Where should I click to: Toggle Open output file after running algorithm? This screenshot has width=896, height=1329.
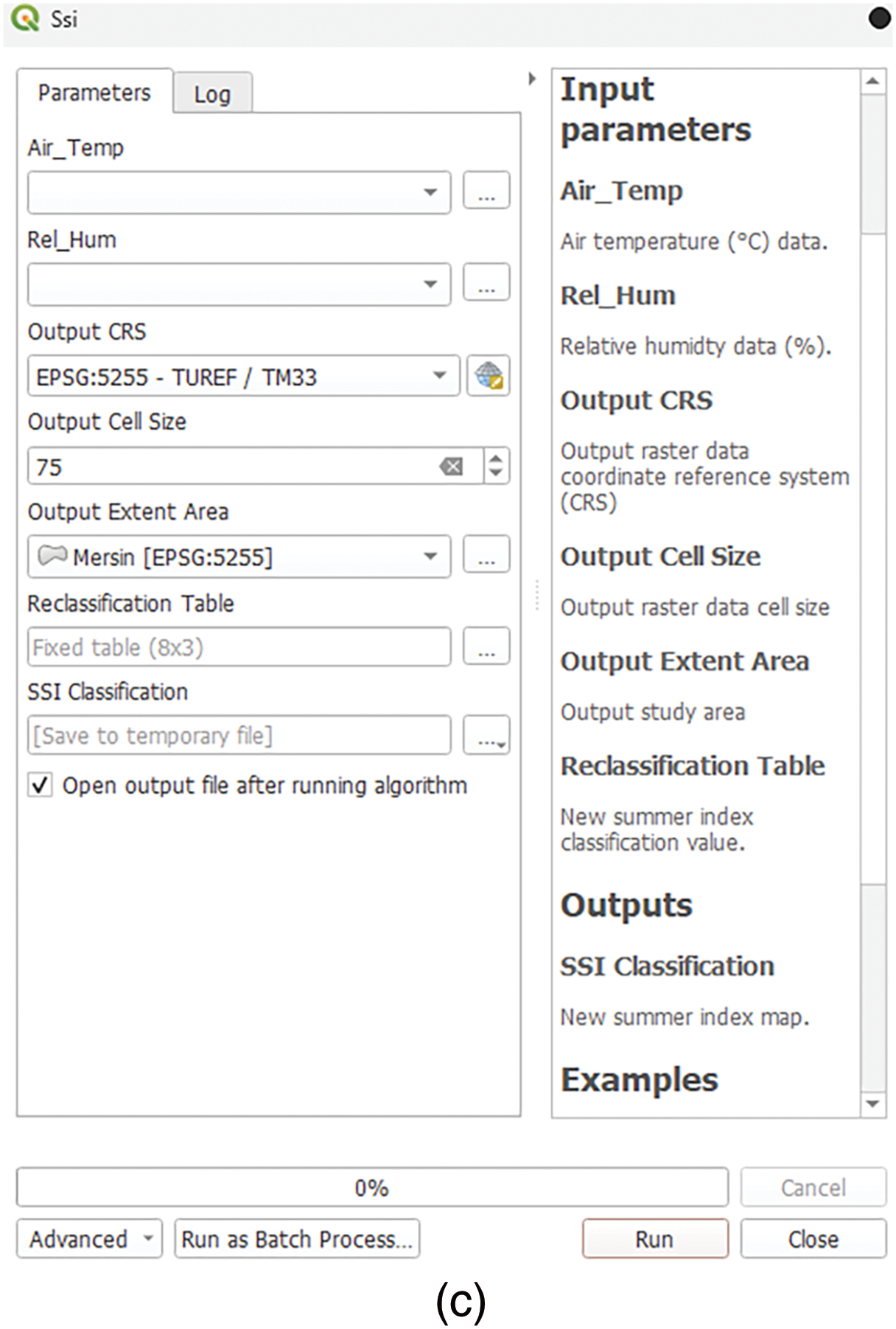pos(41,785)
